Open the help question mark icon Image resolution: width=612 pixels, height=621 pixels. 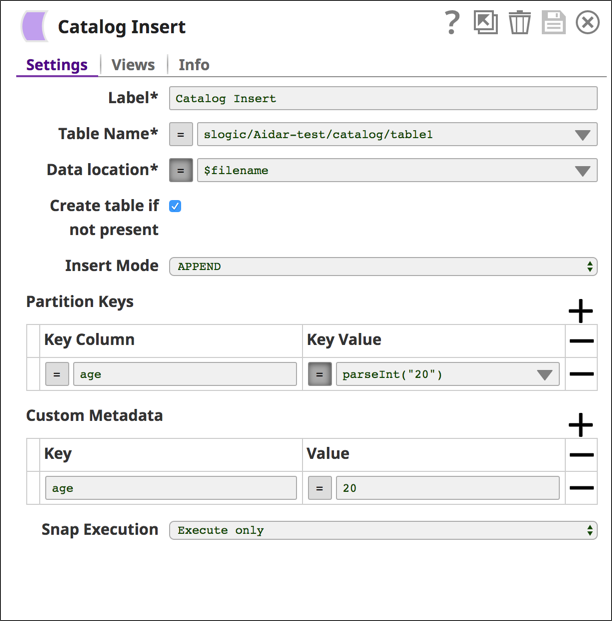452,23
